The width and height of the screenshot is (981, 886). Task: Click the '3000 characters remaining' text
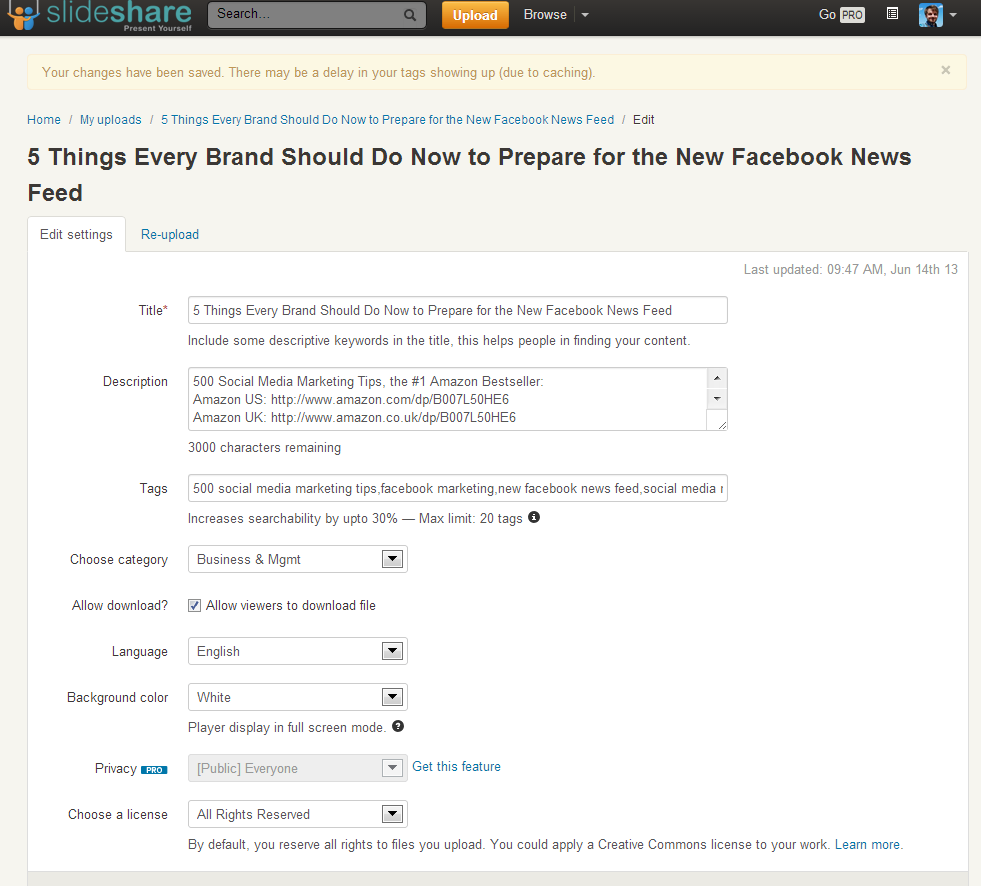(264, 447)
